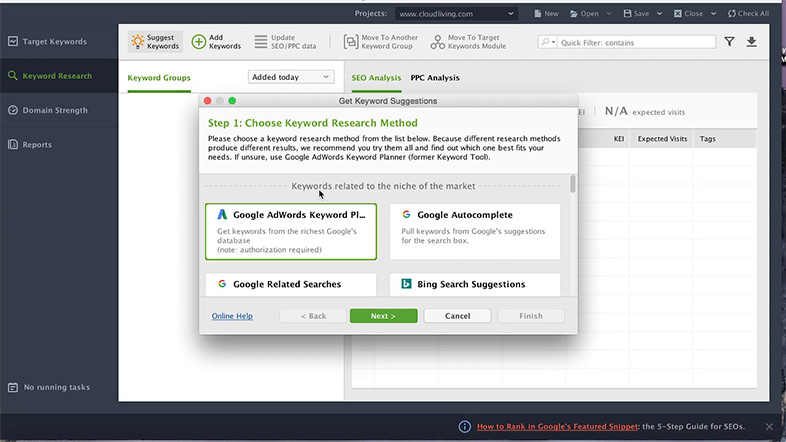
Task: Click the green zoom button of dialog
Action: 232,101
